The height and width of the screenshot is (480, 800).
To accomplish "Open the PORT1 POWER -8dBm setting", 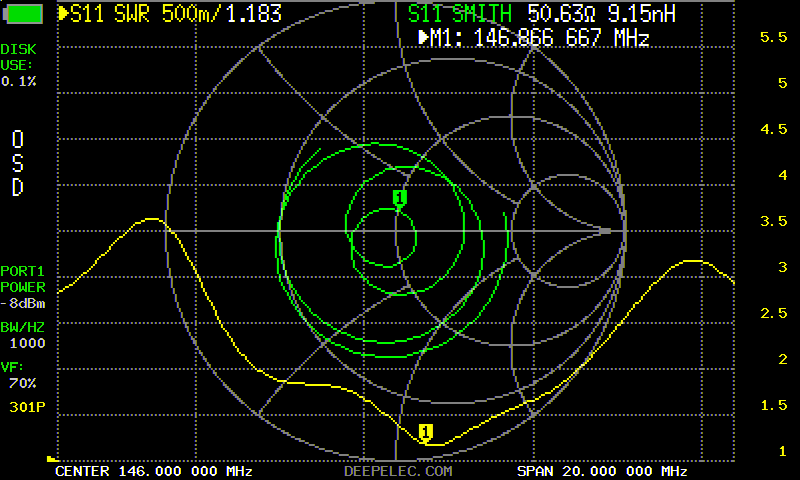I will pyautogui.click(x=23, y=287).
